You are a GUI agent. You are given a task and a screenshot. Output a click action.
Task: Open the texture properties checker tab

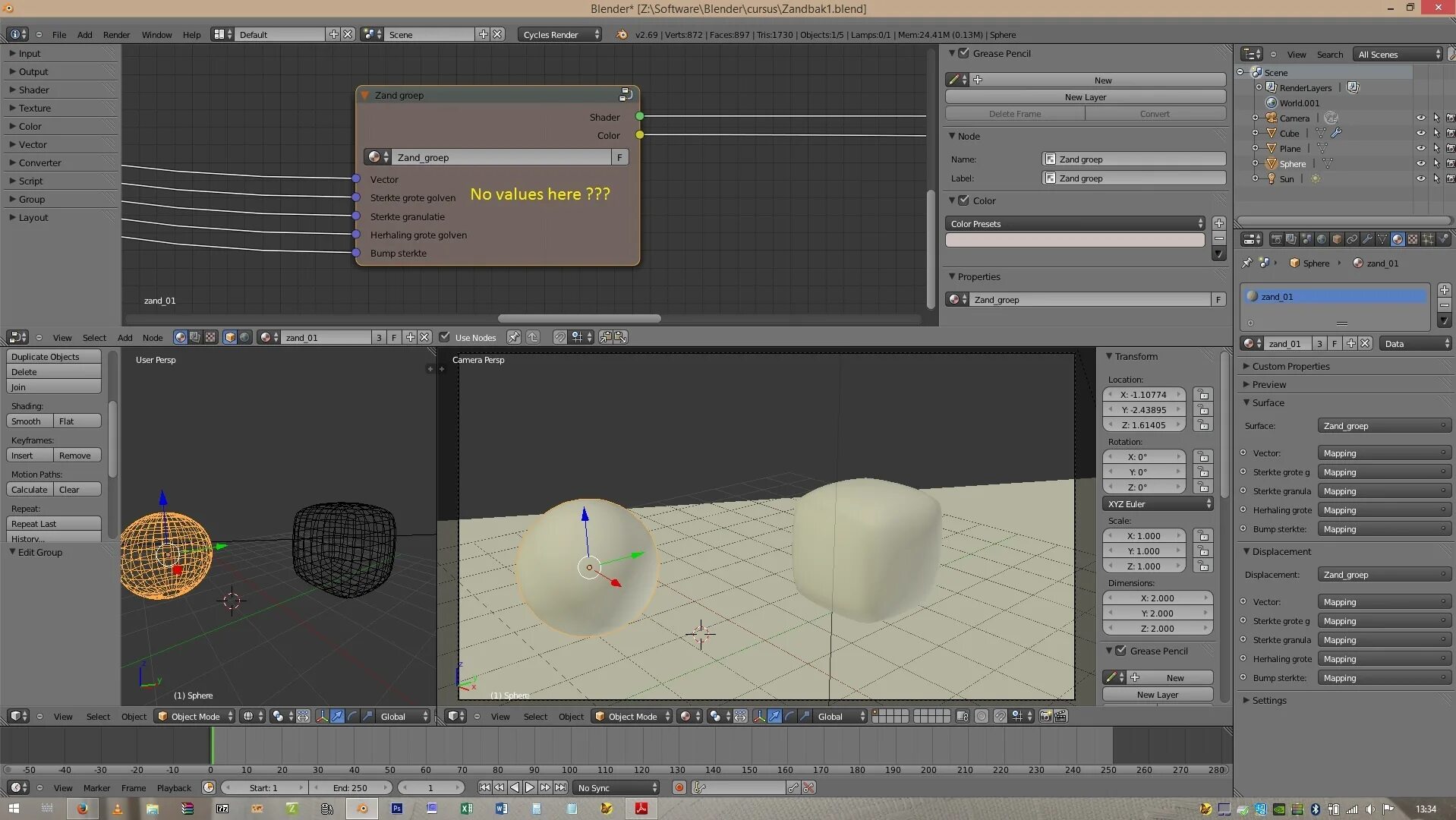click(1413, 239)
